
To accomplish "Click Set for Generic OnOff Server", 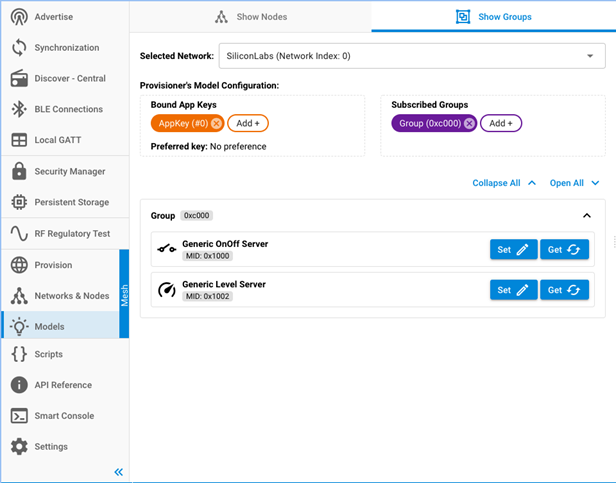I will point(513,249).
